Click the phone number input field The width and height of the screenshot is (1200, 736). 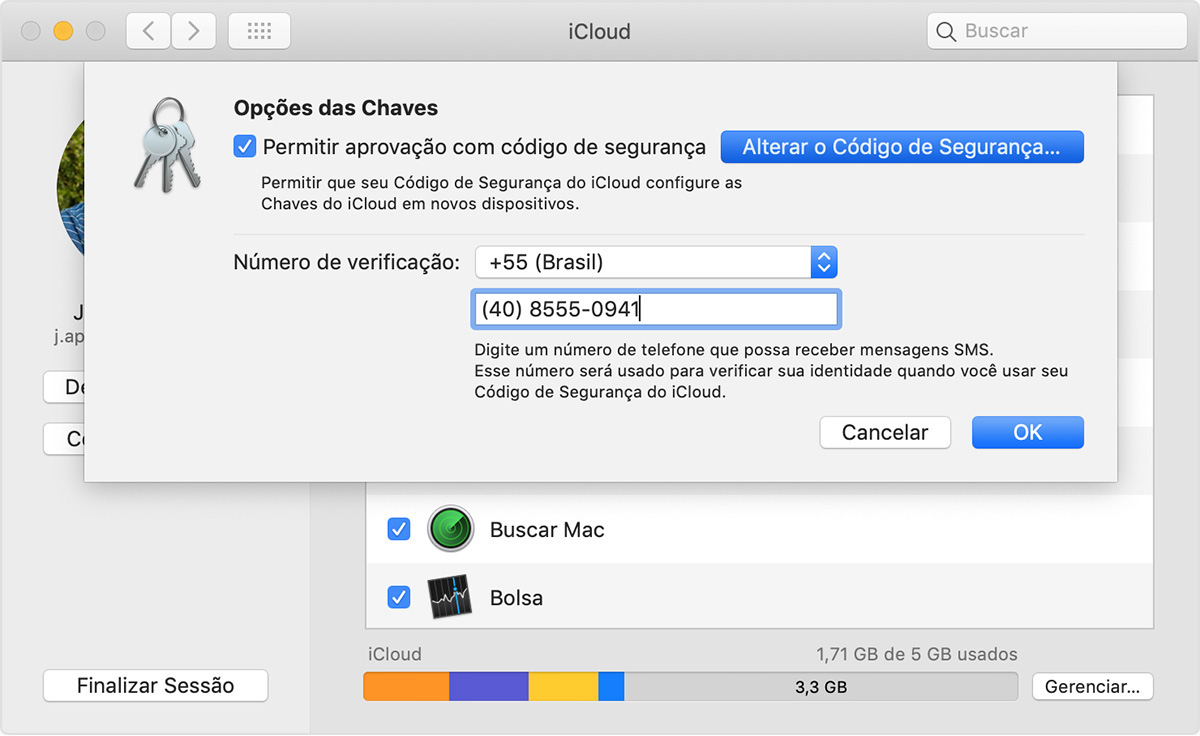(x=656, y=309)
